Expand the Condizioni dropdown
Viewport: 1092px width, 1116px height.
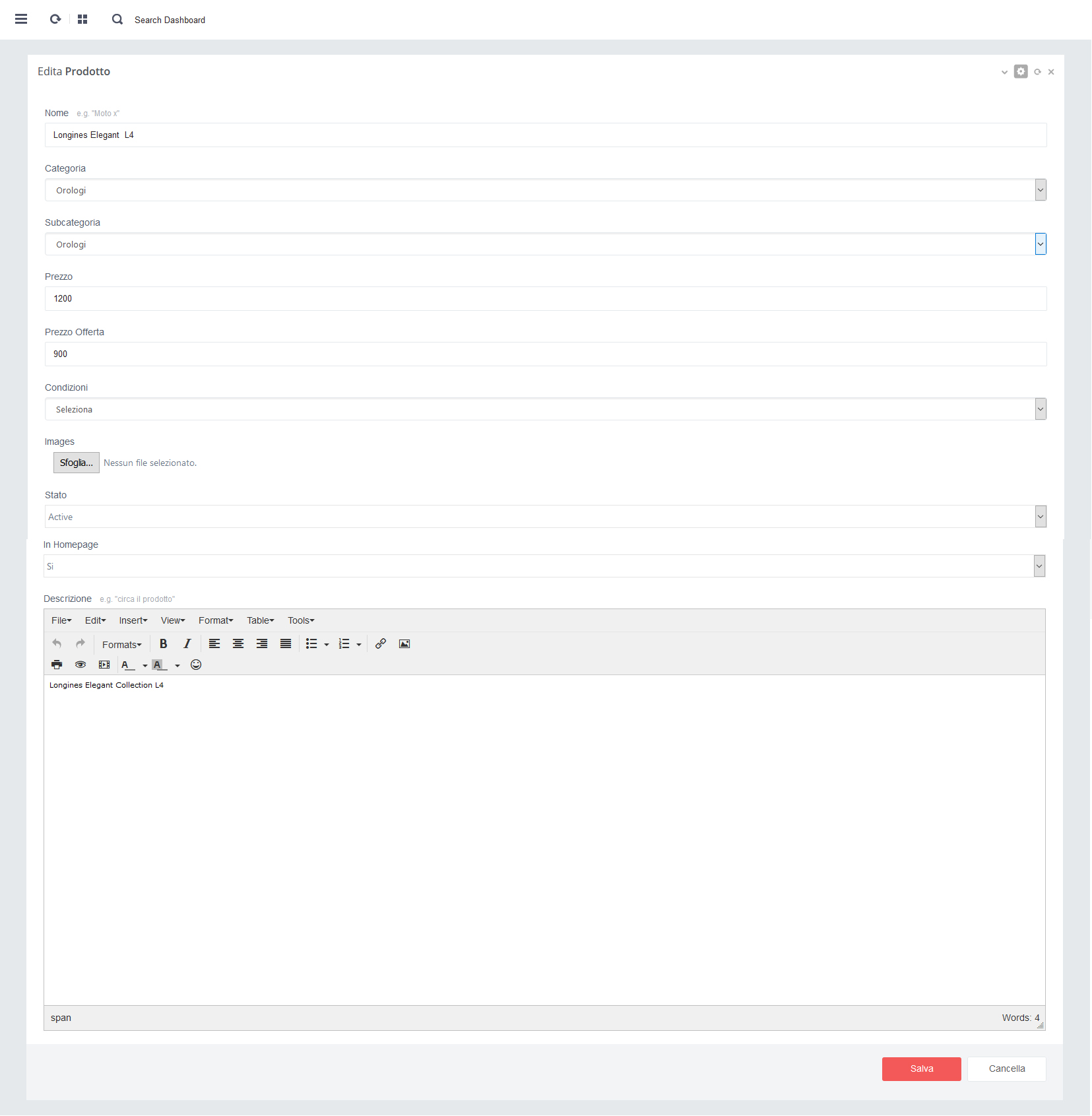[545, 409]
